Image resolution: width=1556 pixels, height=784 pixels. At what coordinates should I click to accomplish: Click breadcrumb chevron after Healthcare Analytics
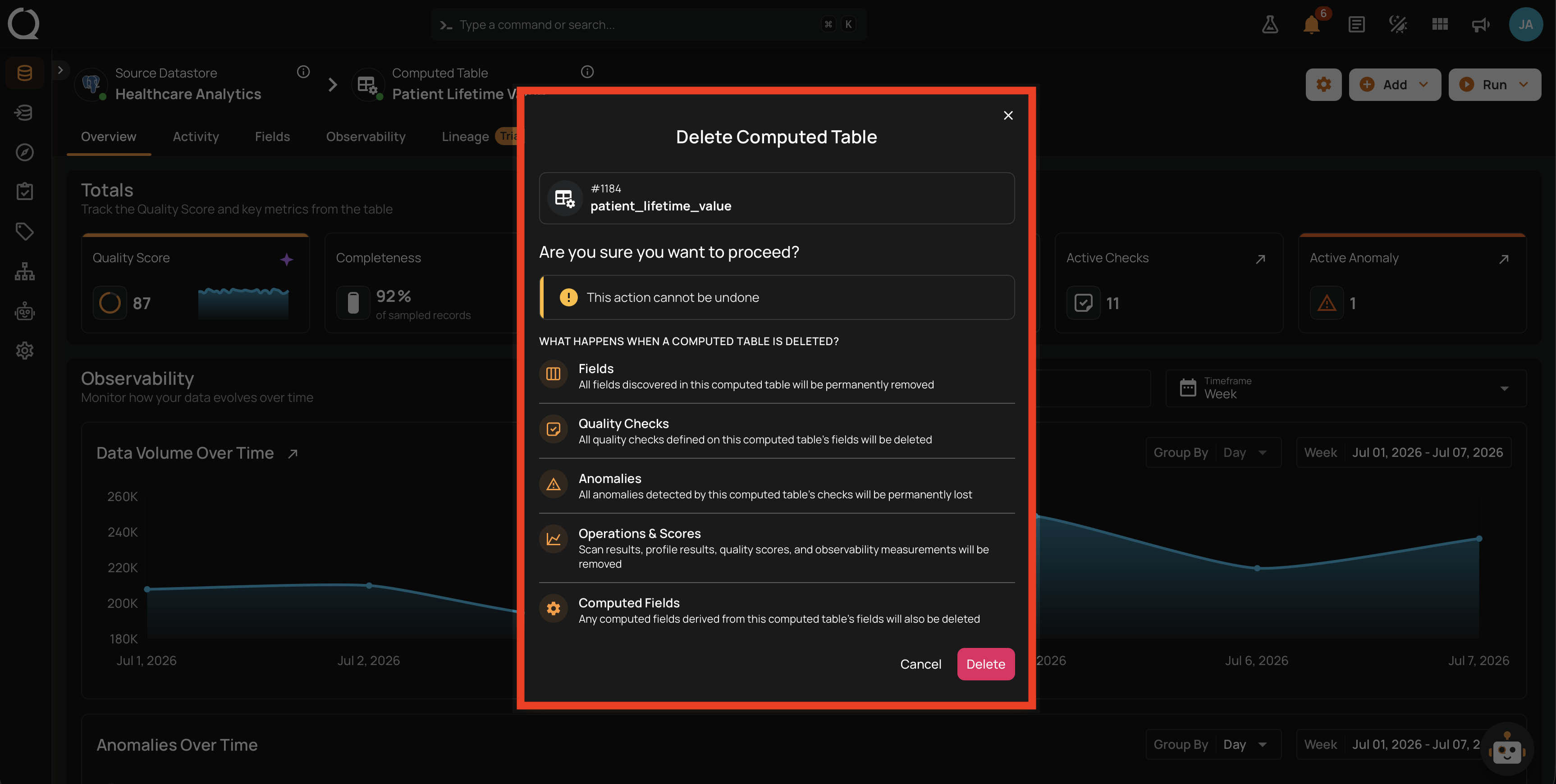[x=332, y=85]
